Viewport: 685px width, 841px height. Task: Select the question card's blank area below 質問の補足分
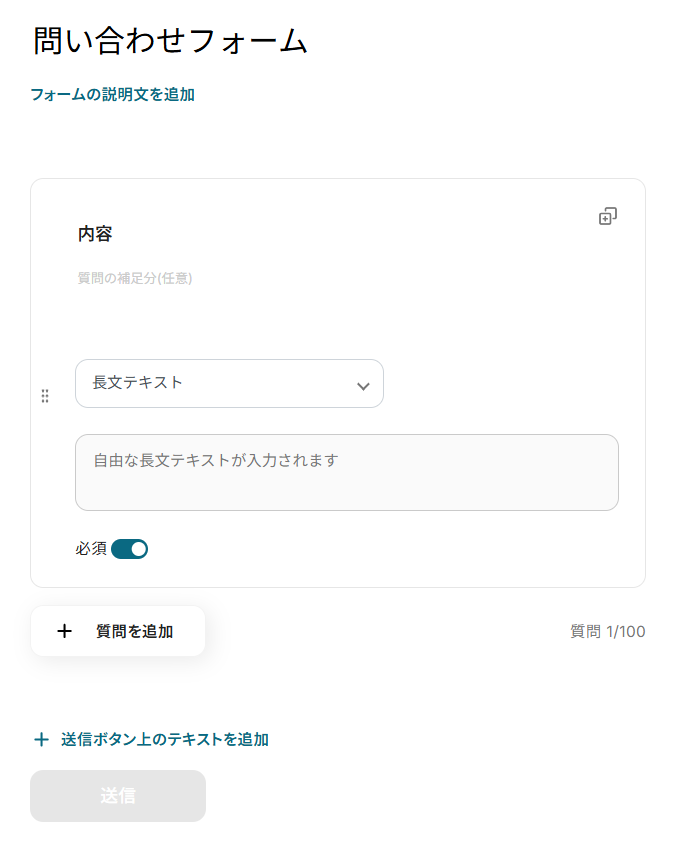pos(340,320)
